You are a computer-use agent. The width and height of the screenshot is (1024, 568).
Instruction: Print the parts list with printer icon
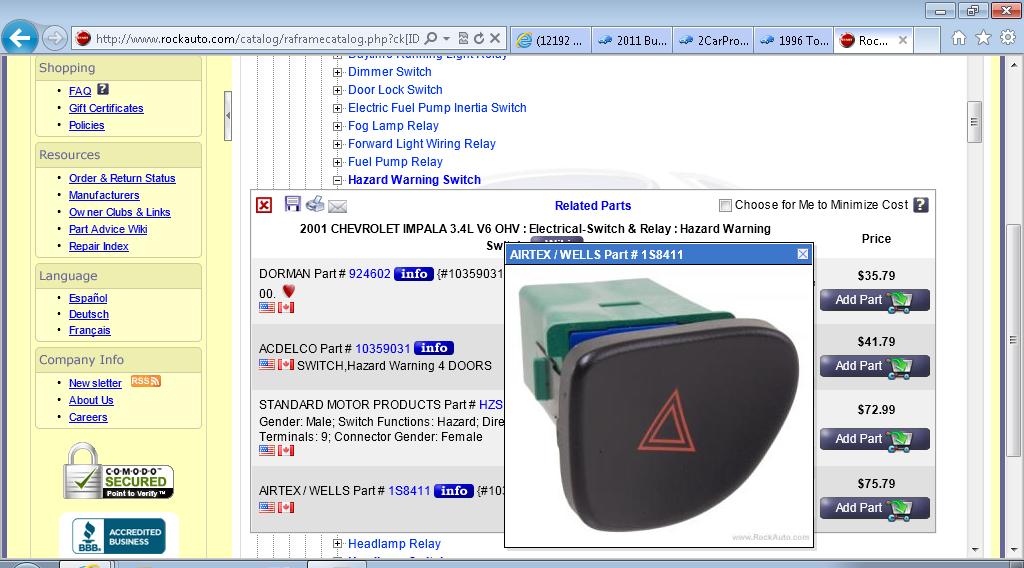tap(315, 204)
